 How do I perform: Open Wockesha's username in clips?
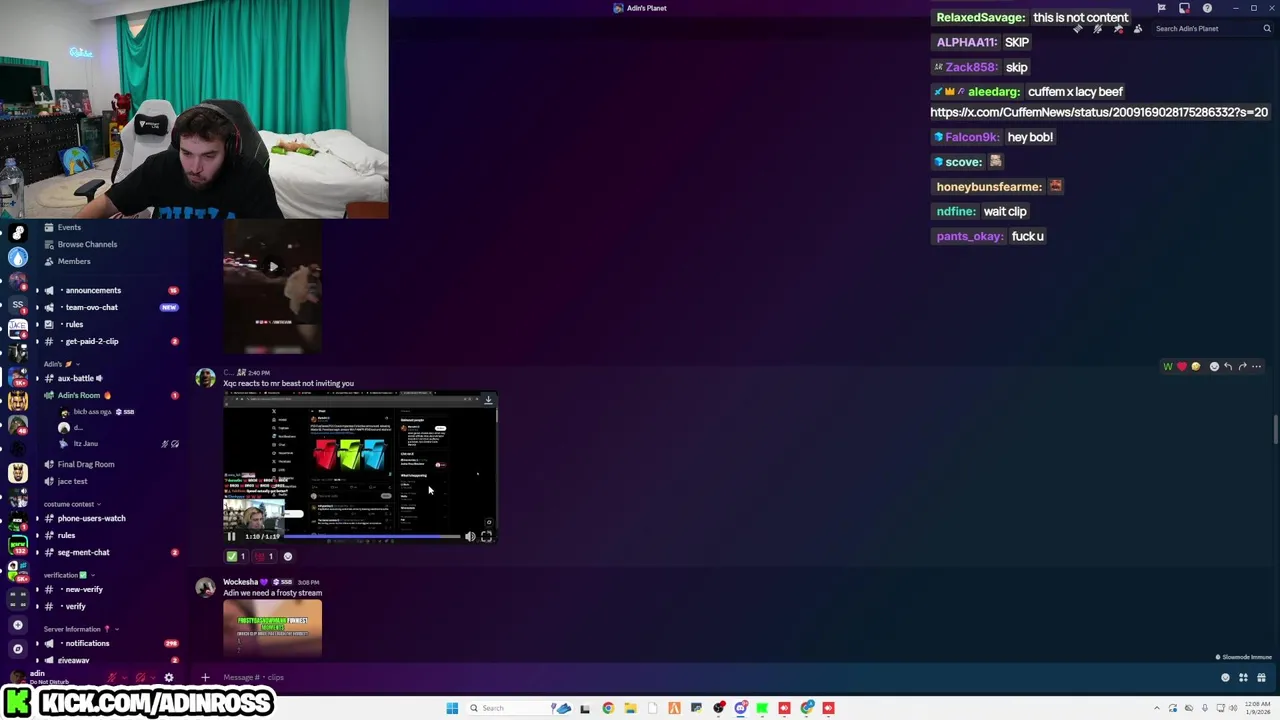pyautogui.click(x=240, y=582)
